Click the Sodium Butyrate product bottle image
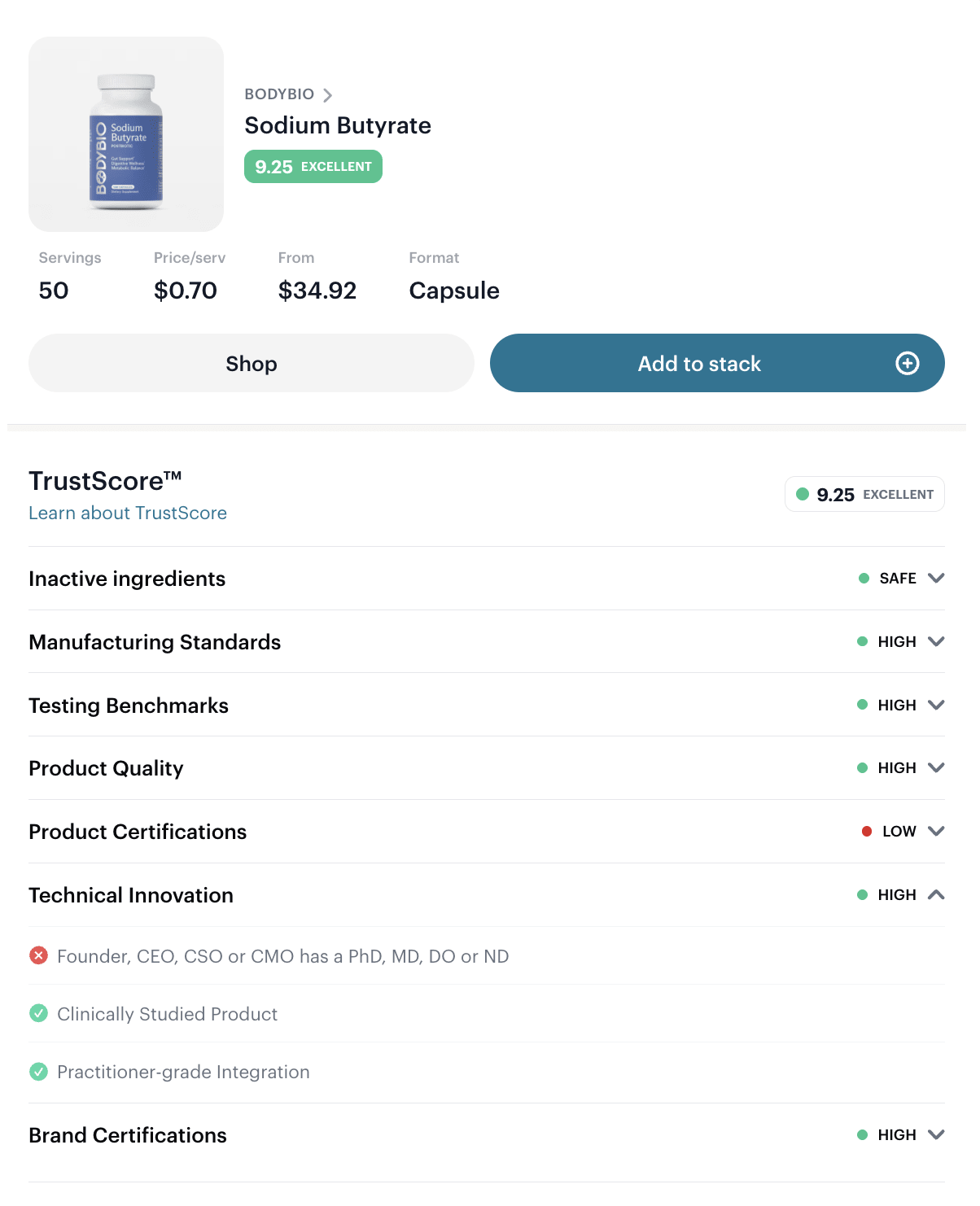This screenshot has width=980, height=1206. click(x=126, y=134)
